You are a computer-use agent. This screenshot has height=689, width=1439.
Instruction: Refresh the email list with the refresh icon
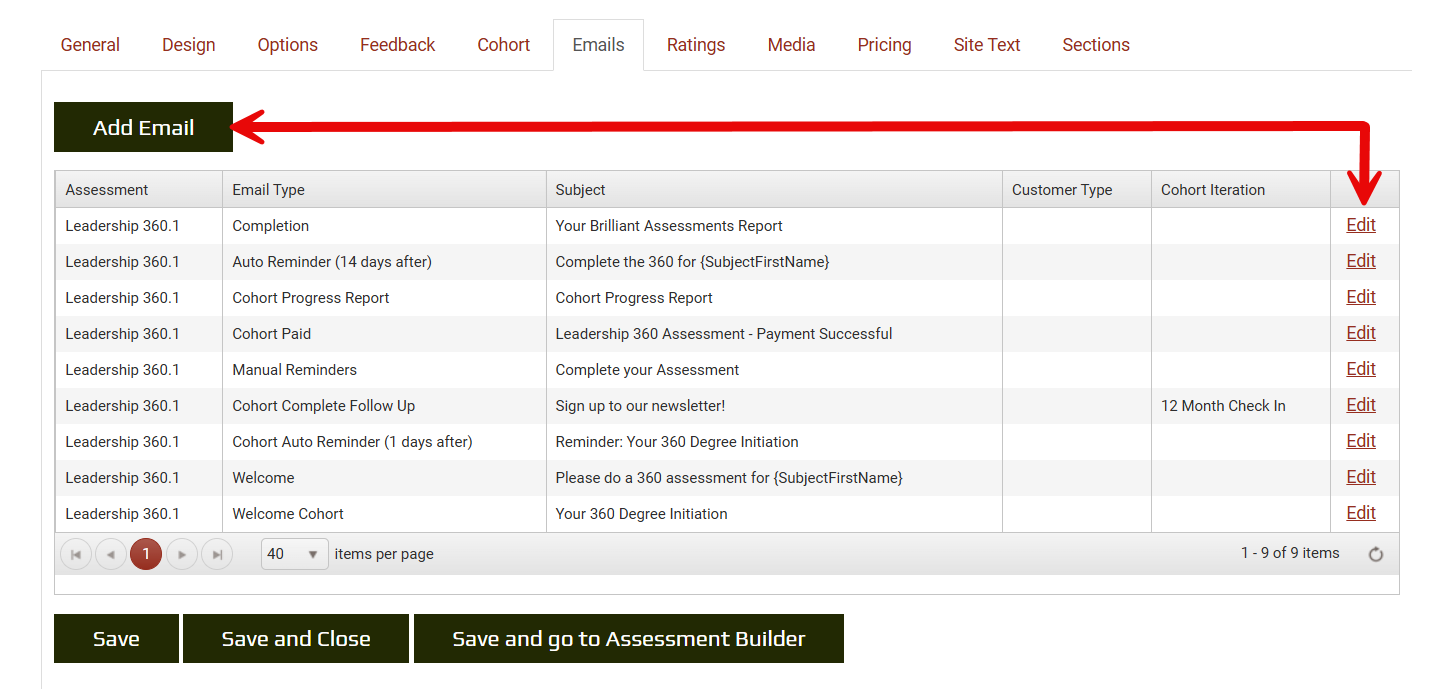[x=1376, y=553]
